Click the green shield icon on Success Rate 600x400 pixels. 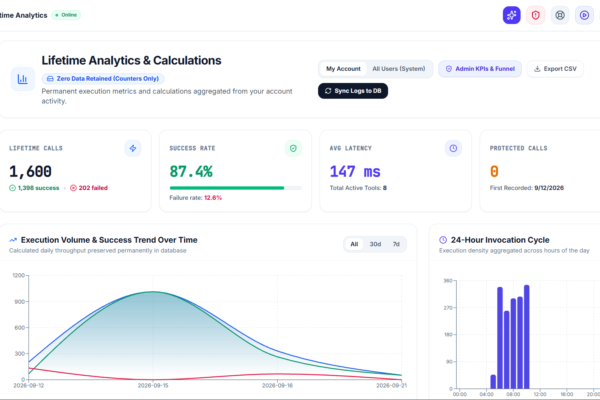(293, 148)
